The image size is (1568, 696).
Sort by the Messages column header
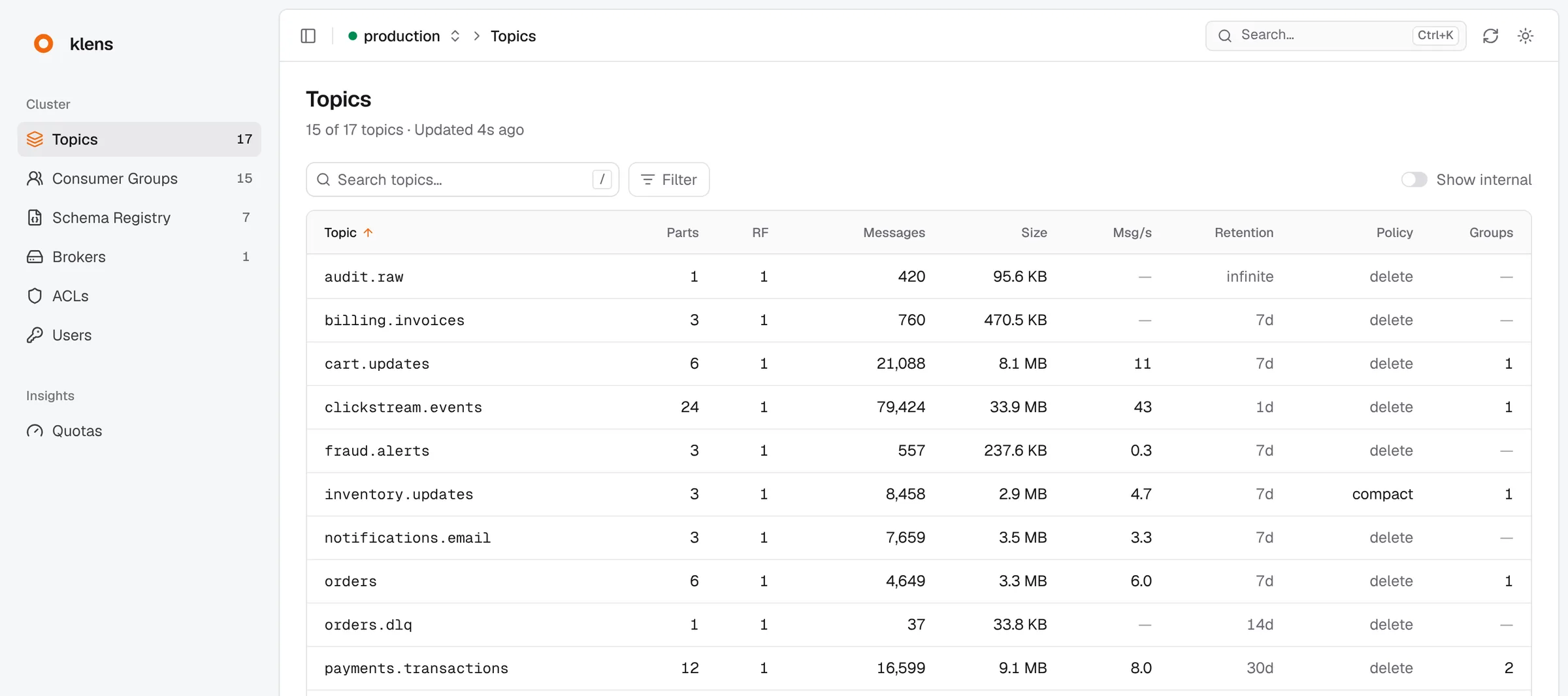tap(894, 232)
